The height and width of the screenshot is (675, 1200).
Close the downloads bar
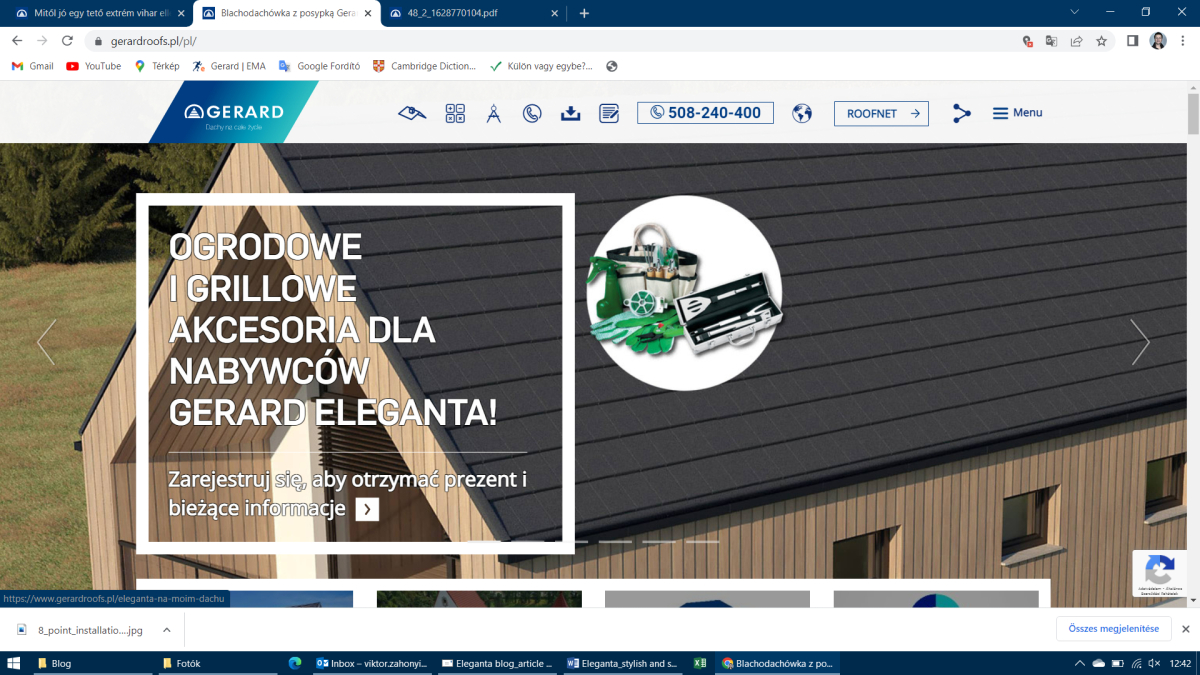[1186, 629]
